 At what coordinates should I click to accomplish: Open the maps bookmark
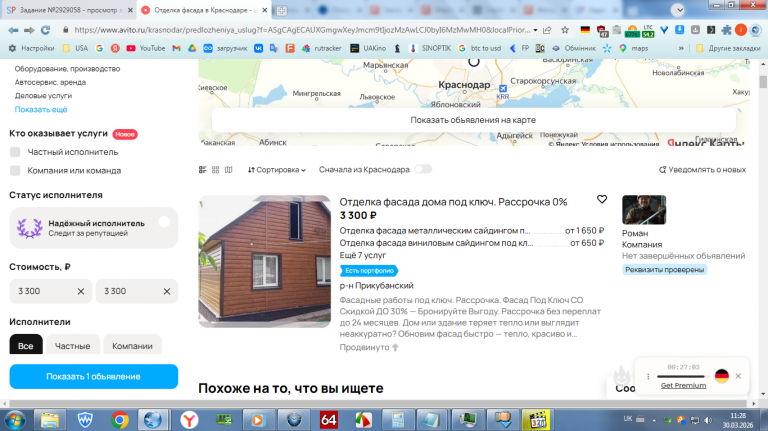(633, 48)
